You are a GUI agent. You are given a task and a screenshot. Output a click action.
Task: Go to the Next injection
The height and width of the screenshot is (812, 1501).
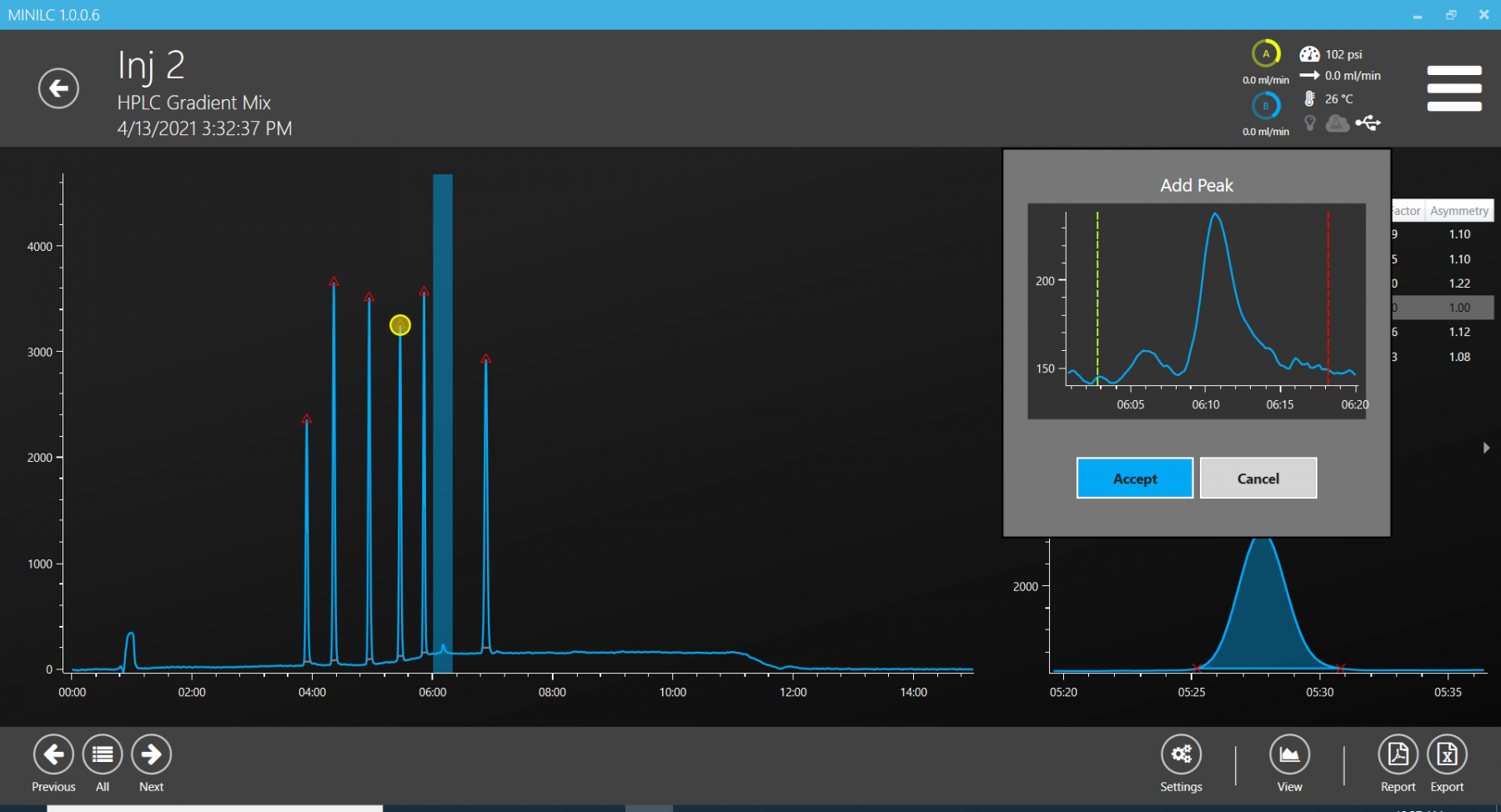pyautogui.click(x=152, y=754)
